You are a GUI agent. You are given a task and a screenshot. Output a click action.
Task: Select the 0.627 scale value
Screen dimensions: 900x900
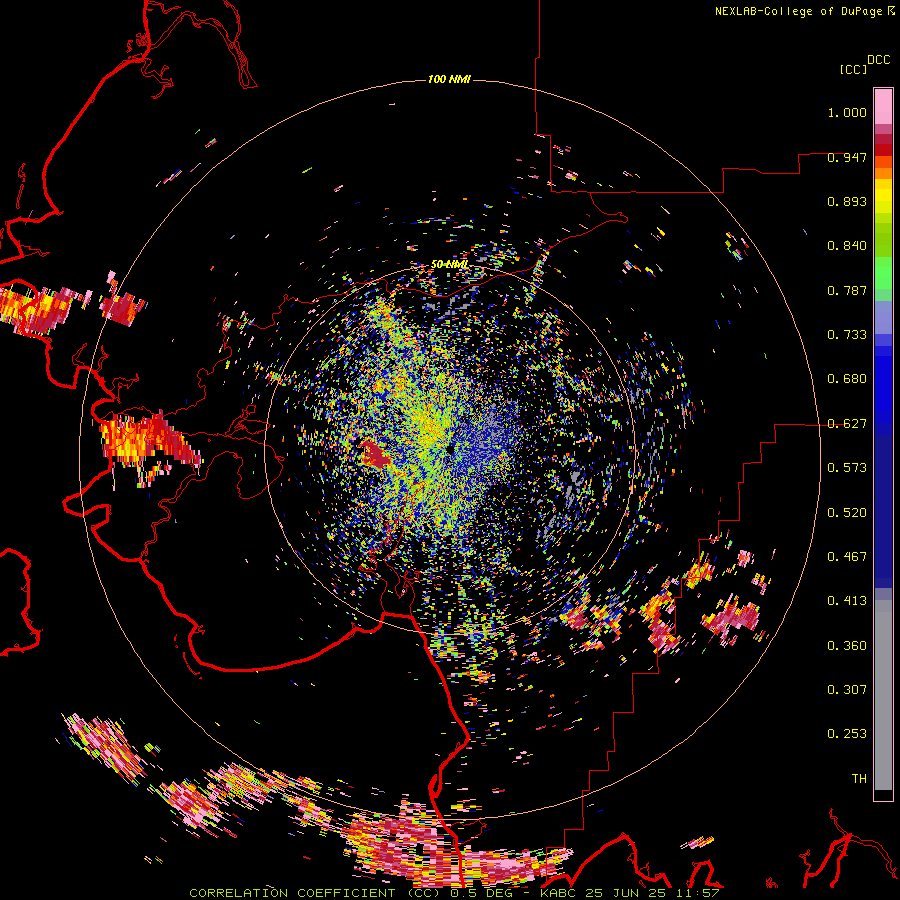click(x=847, y=424)
